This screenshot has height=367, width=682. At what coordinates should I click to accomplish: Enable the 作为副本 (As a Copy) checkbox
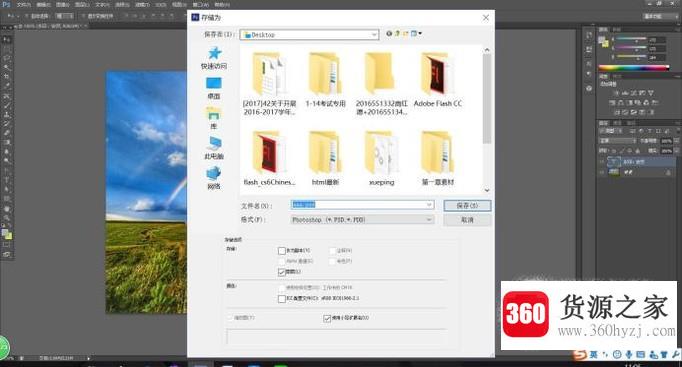coord(282,250)
